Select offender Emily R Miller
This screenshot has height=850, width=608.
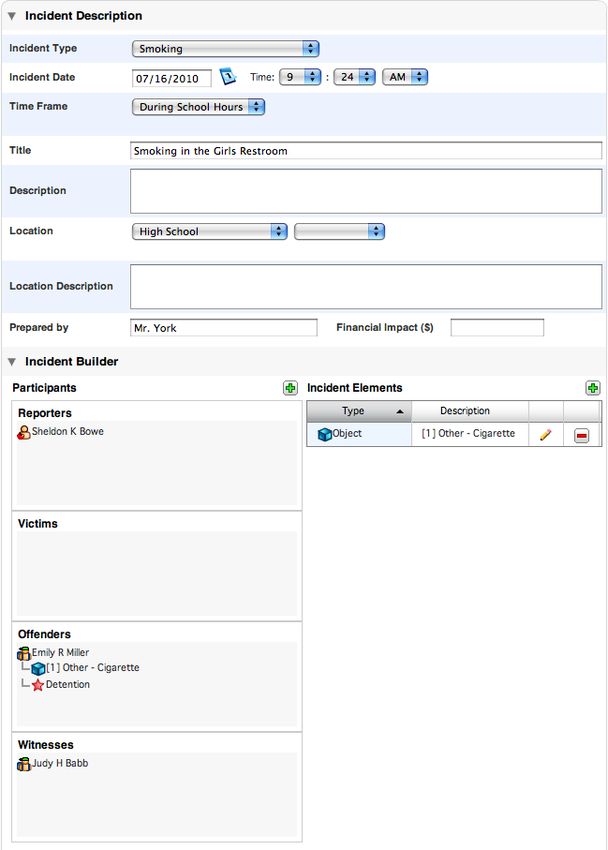coord(60,653)
